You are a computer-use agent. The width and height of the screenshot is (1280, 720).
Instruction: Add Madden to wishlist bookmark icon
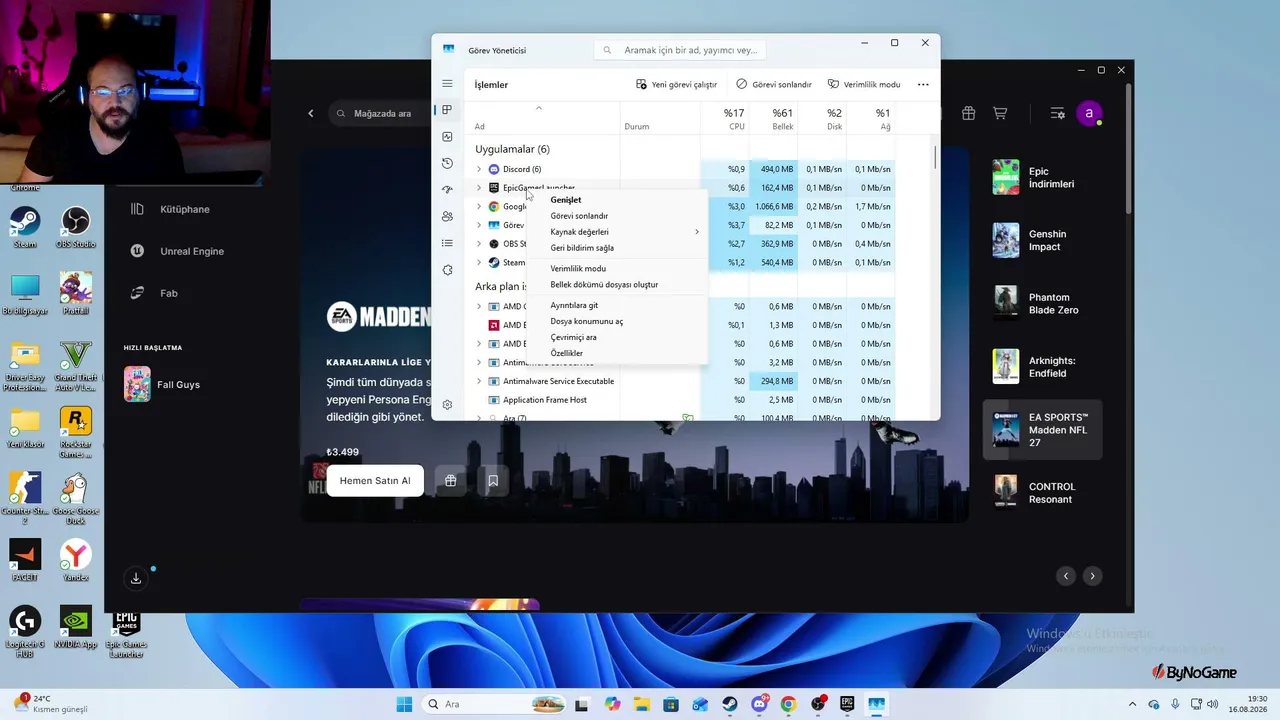point(493,481)
